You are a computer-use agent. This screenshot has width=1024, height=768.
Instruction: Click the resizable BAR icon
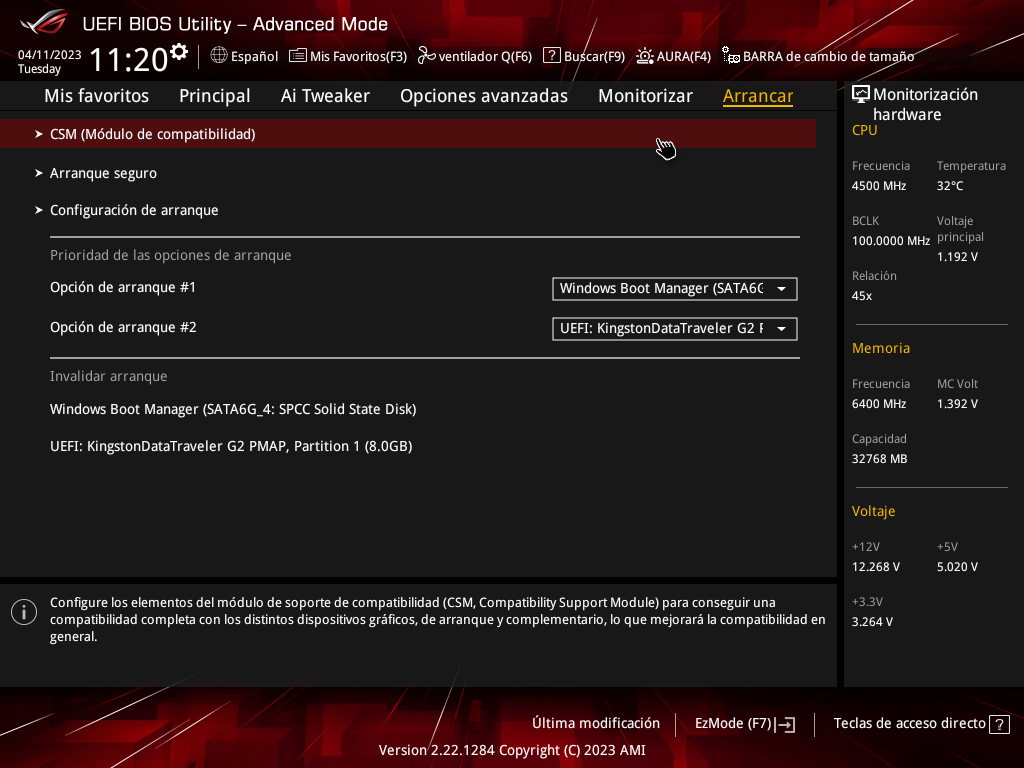coord(731,56)
